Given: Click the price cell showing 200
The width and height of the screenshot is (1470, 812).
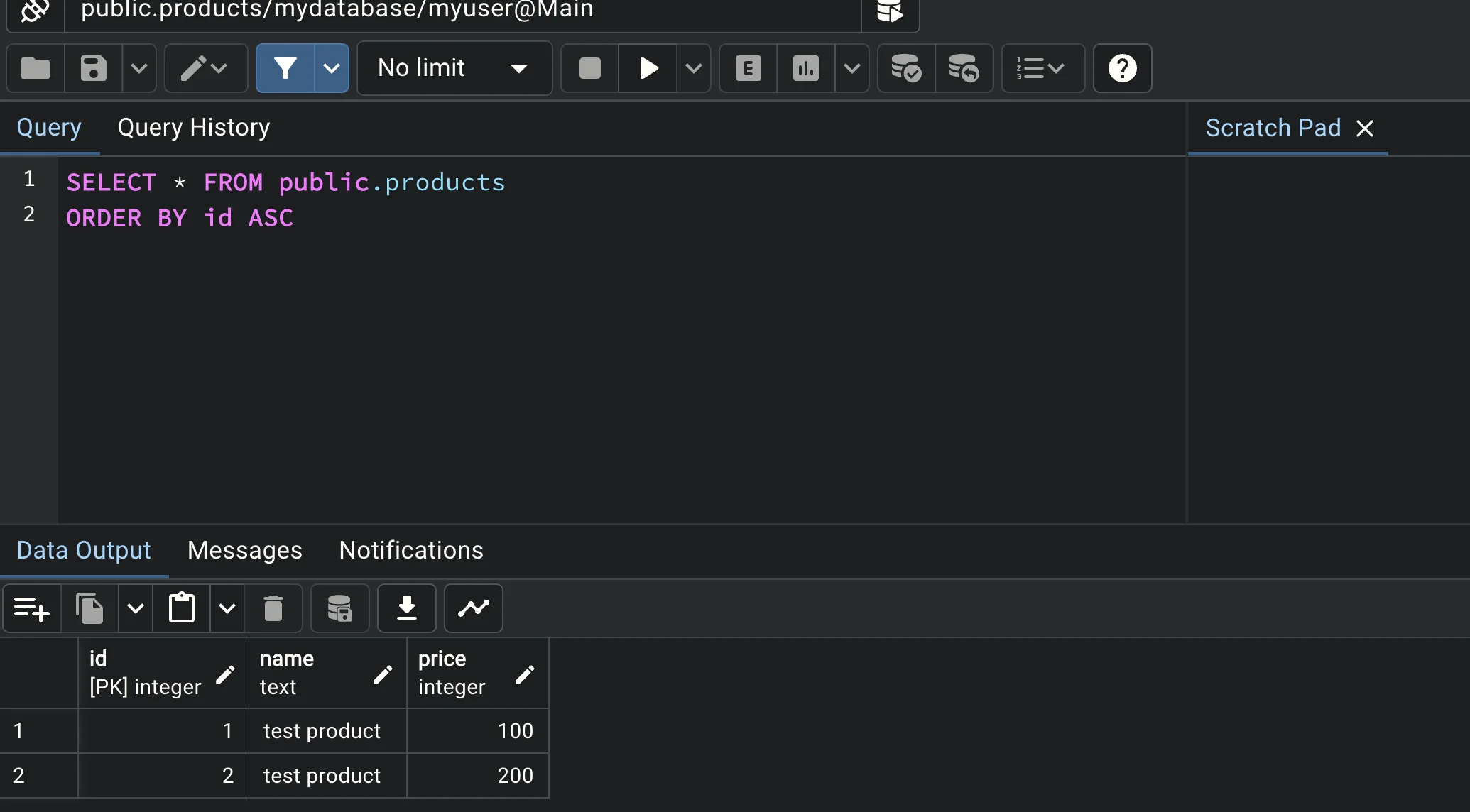Looking at the screenshot, I should [477, 775].
